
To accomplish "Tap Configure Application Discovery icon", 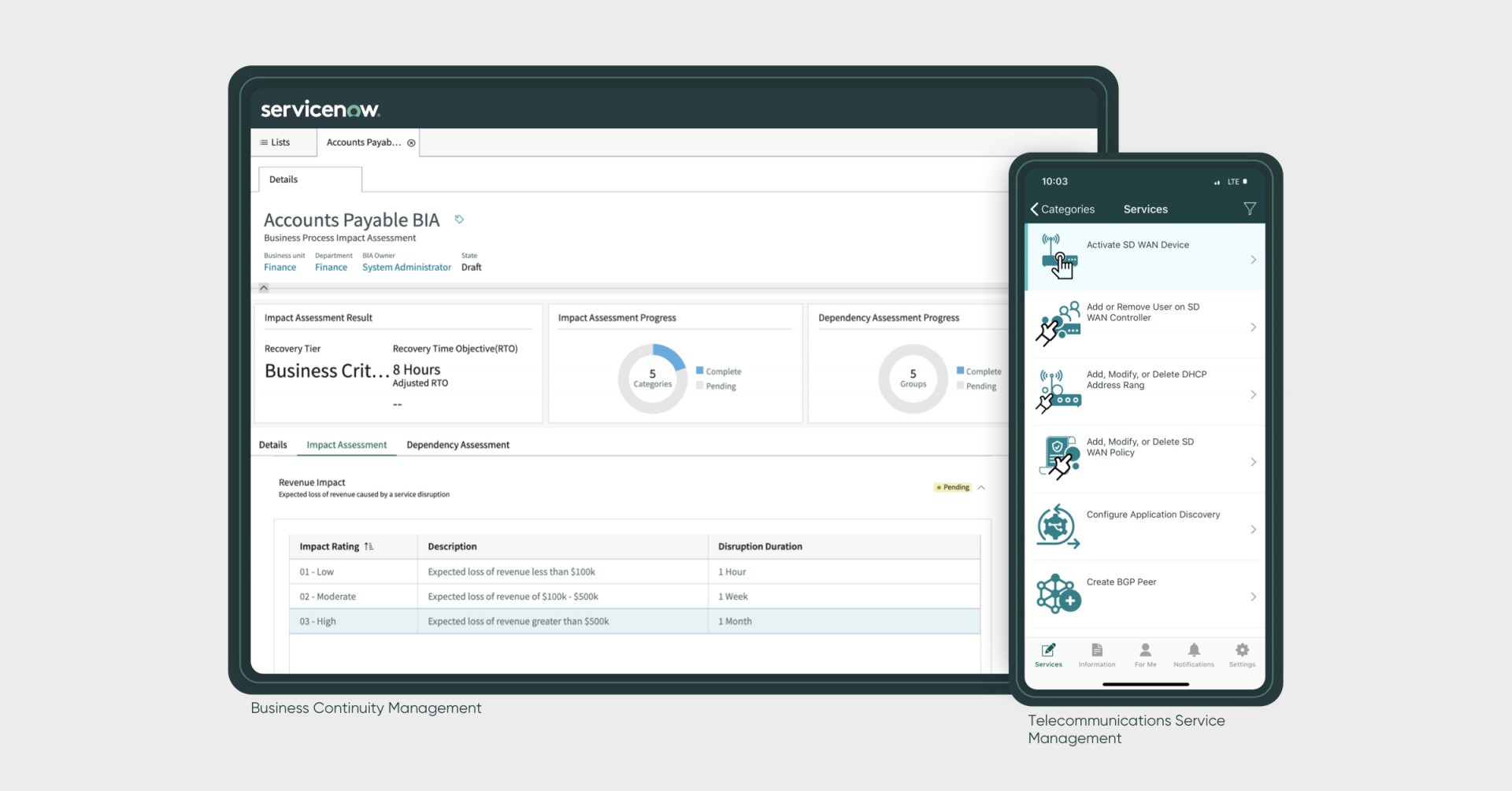I will [x=1058, y=527].
